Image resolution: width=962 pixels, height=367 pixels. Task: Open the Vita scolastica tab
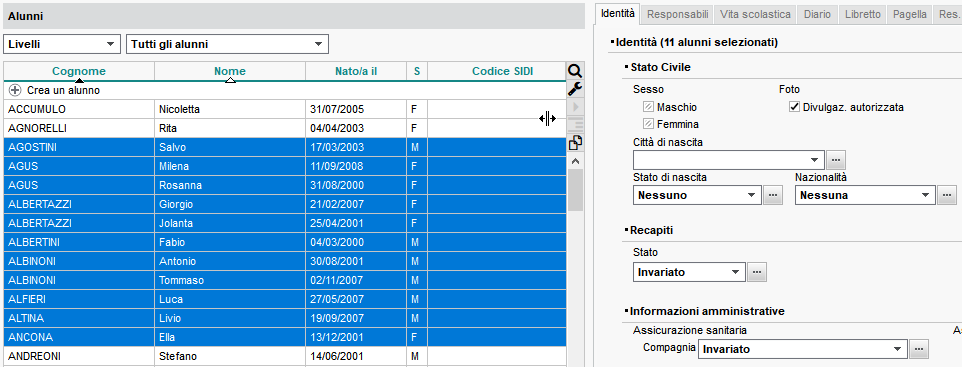click(x=756, y=14)
